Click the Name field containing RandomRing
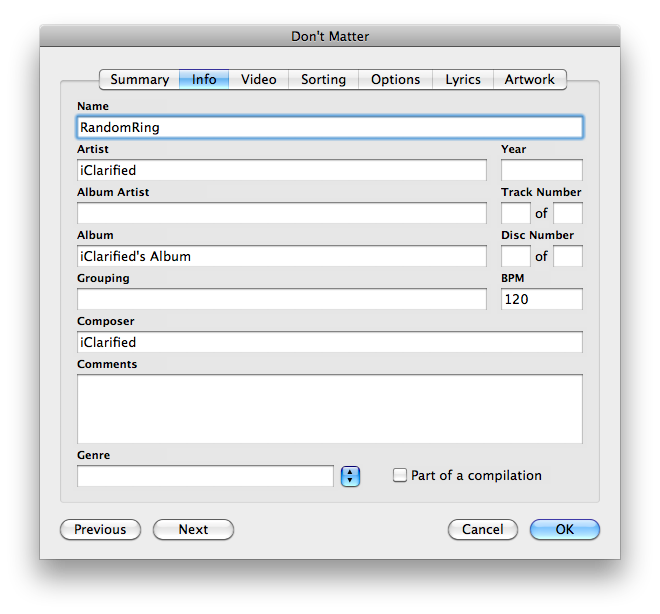The image size is (660, 614). click(x=329, y=127)
